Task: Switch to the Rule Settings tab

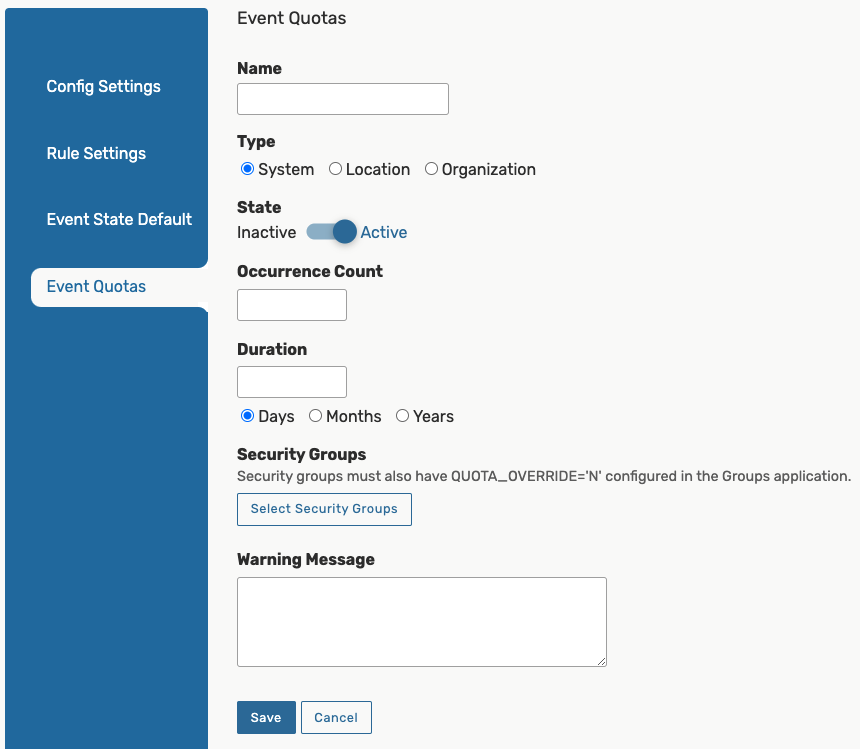Action: (x=96, y=154)
